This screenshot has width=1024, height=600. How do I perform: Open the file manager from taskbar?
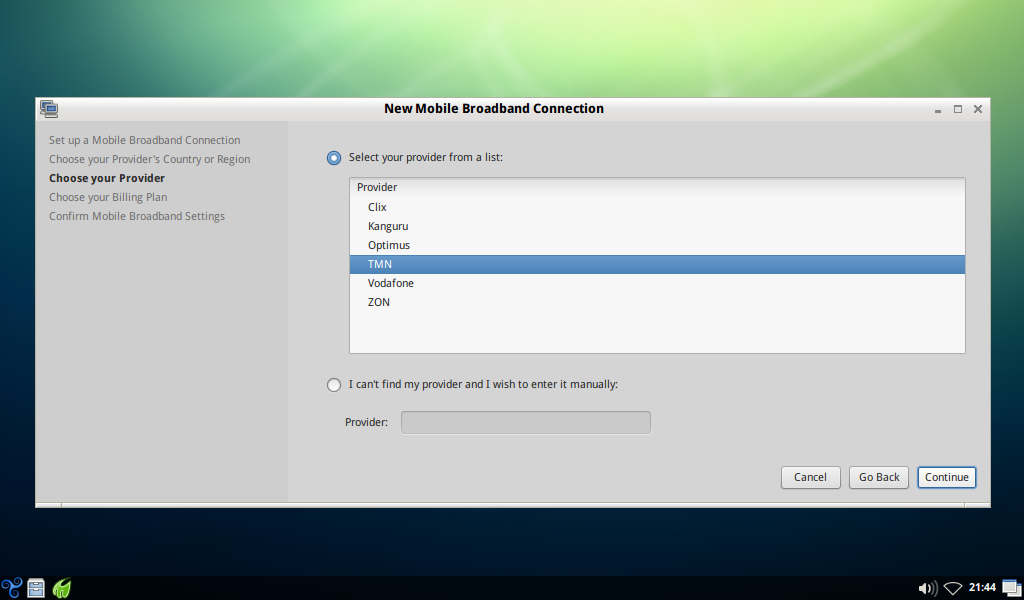(36, 588)
